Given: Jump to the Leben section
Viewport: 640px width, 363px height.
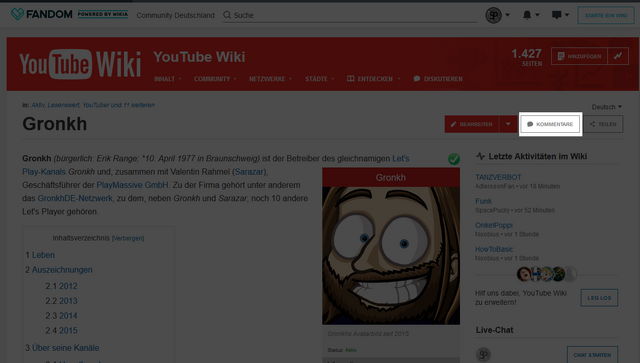Looking at the screenshot, I should 43,255.
